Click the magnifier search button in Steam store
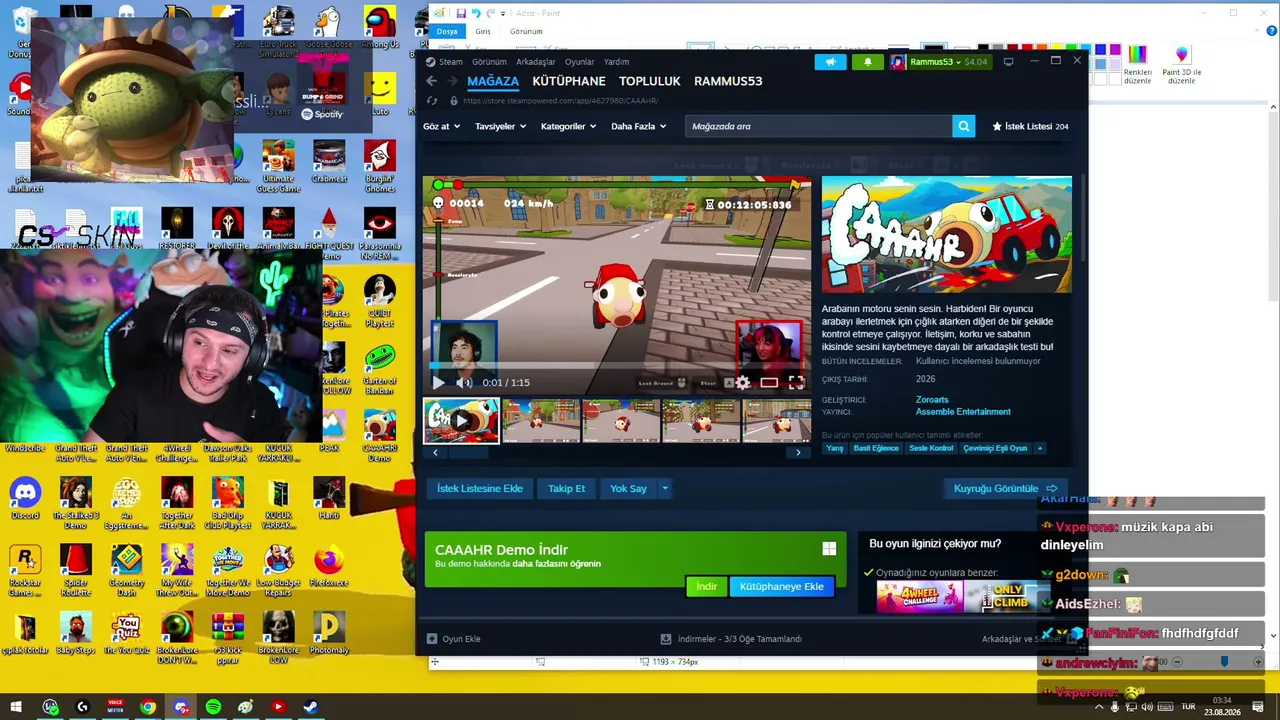 (963, 126)
